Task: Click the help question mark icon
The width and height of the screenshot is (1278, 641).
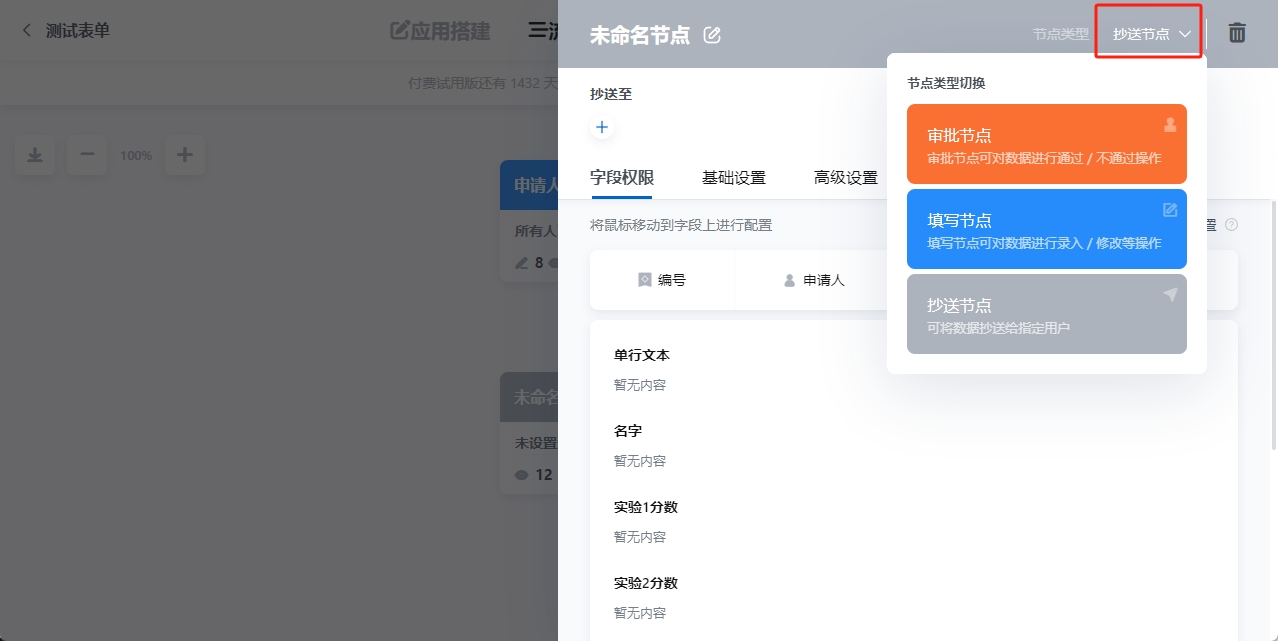Action: click(x=1231, y=225)
